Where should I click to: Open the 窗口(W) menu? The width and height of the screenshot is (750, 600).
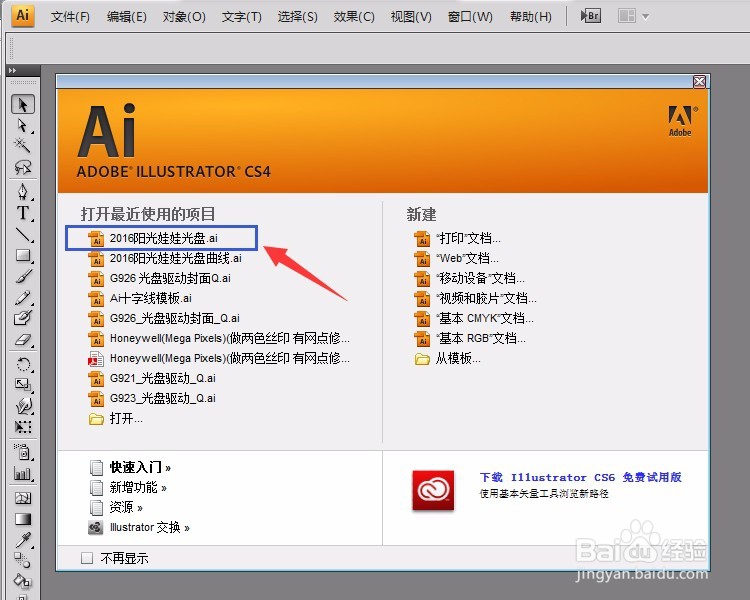[470, 17]
